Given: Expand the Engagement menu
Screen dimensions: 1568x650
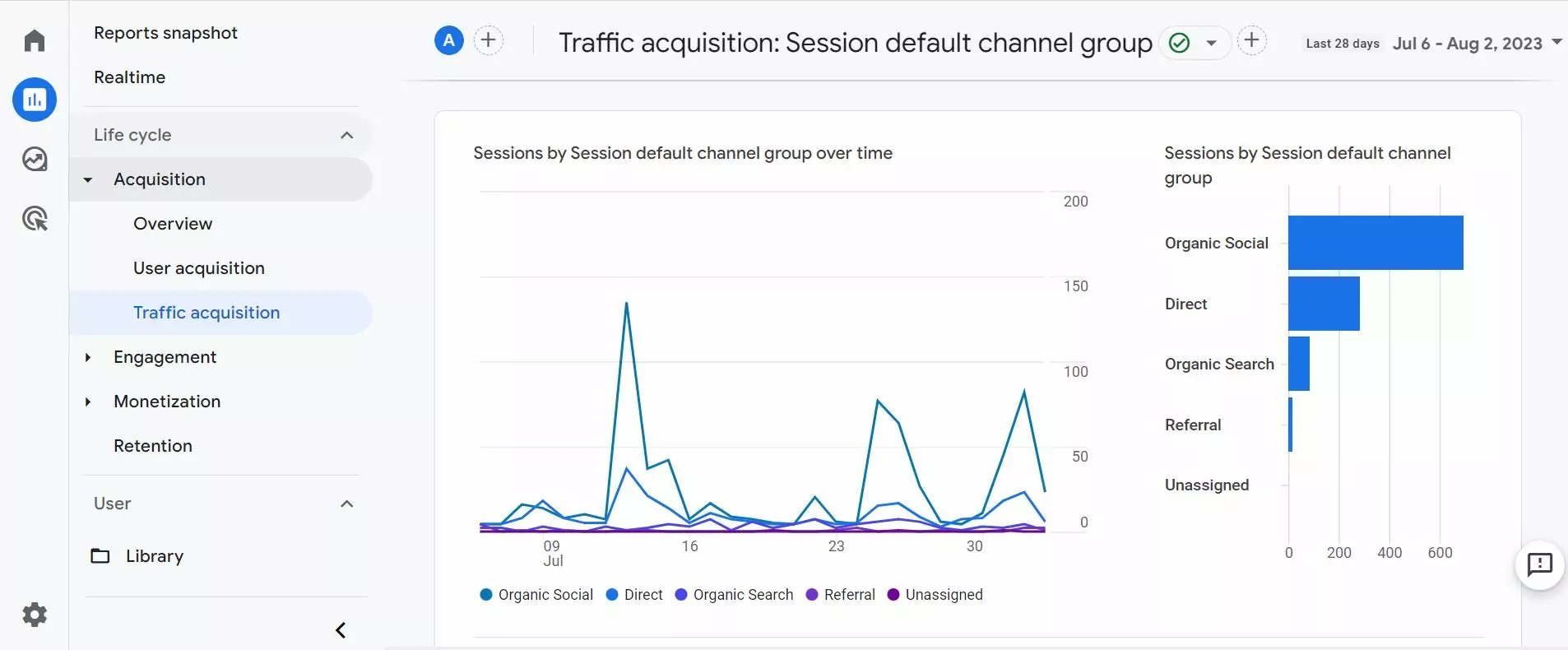Looking at the screenshot, I should tap(88, 357).
